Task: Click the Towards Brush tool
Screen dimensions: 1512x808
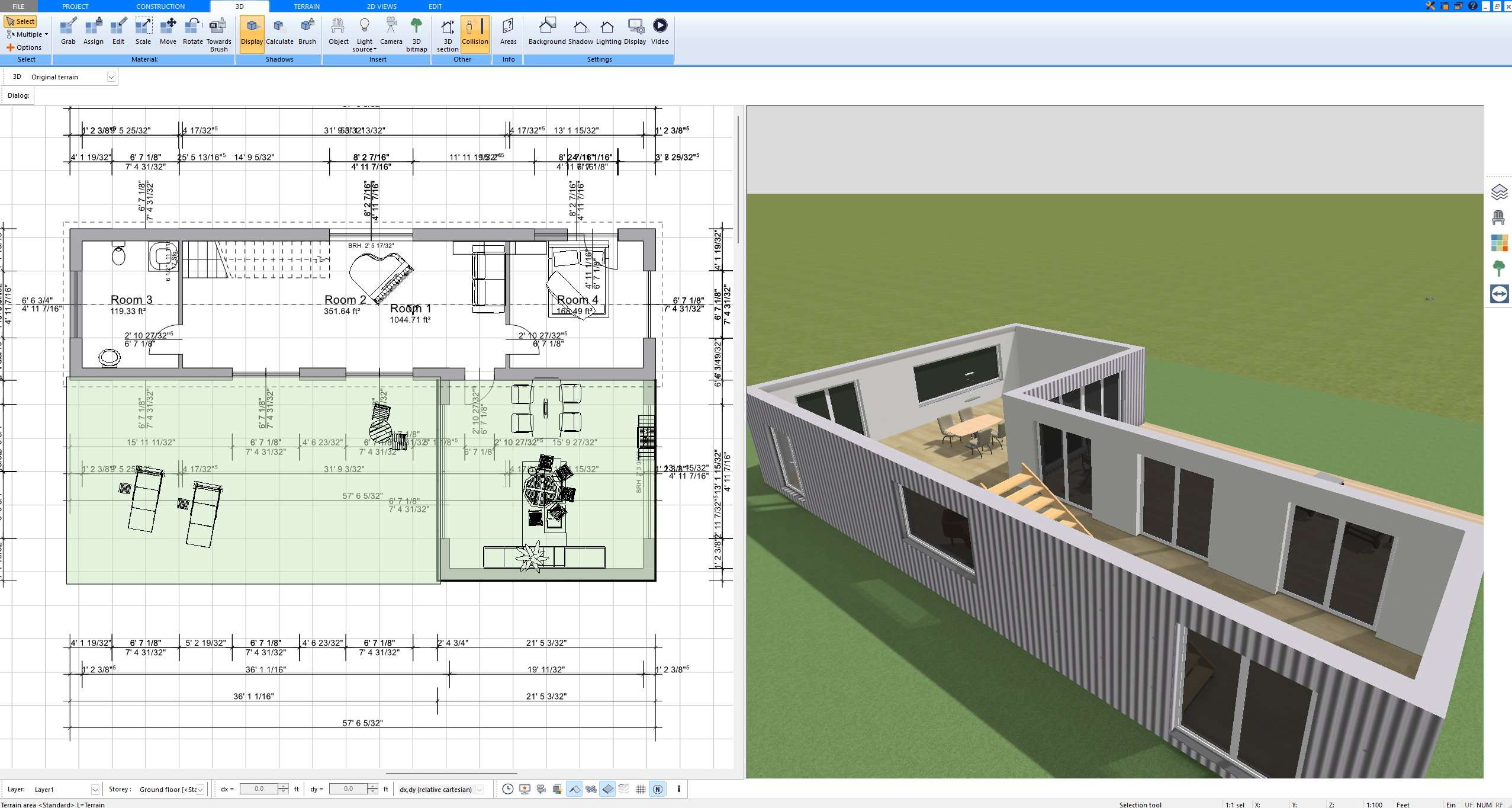Action: tap(218, 34)
